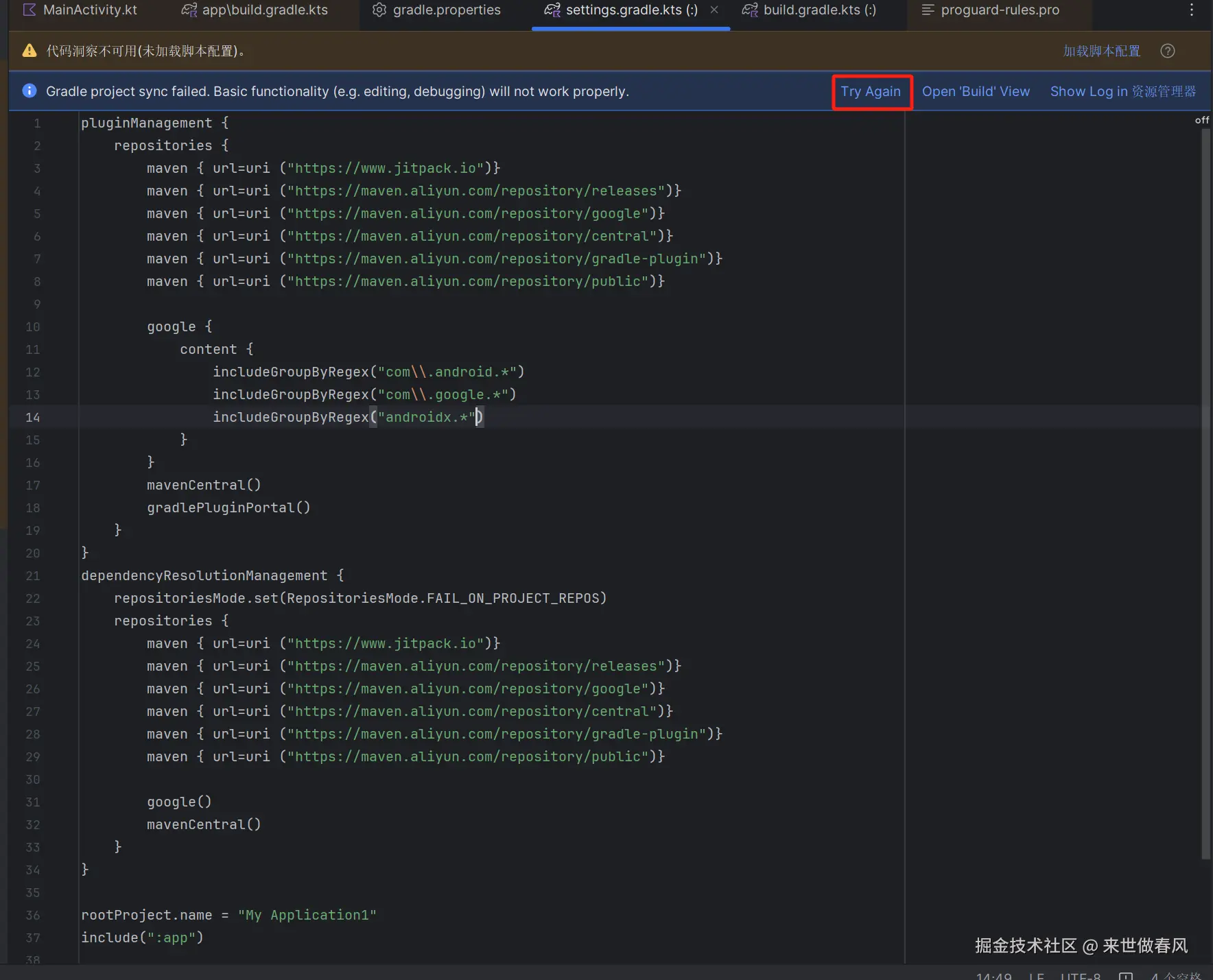Open the 'Build' View link
The image size is (1213, 980).
[976, 92]
